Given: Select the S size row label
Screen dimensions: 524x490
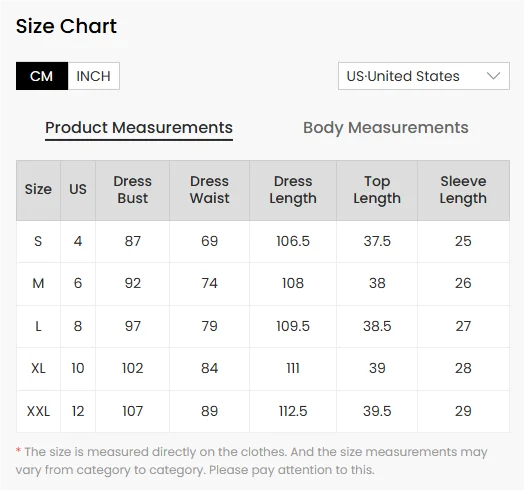Looking at the screenshot, I should (x=38, y=241).
